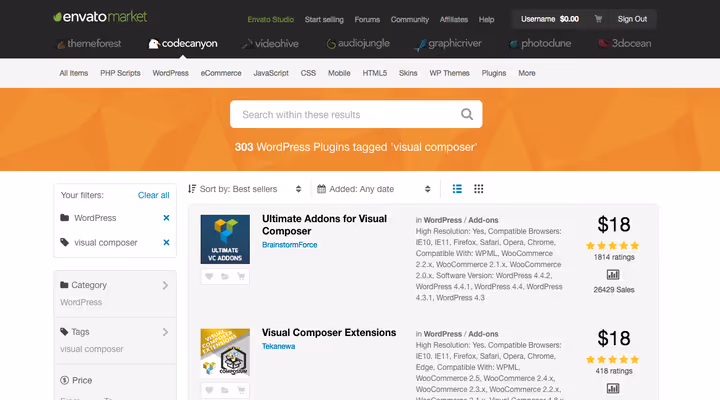Visit Tekanewa author page
This screenshot has height=400, width=720.
(278, 346)
